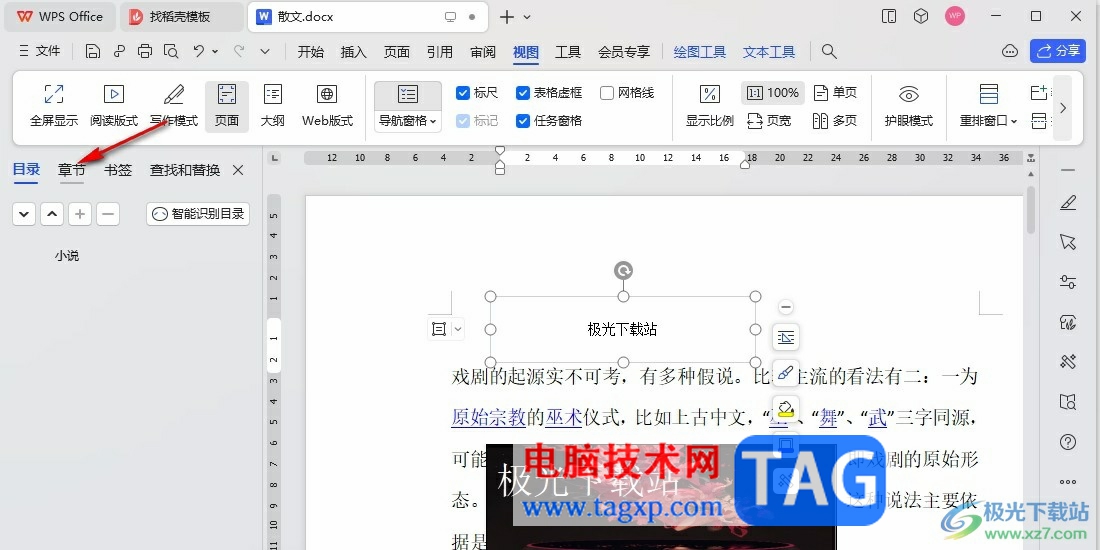Open the undo history dropdown arrow

(215, 51)
